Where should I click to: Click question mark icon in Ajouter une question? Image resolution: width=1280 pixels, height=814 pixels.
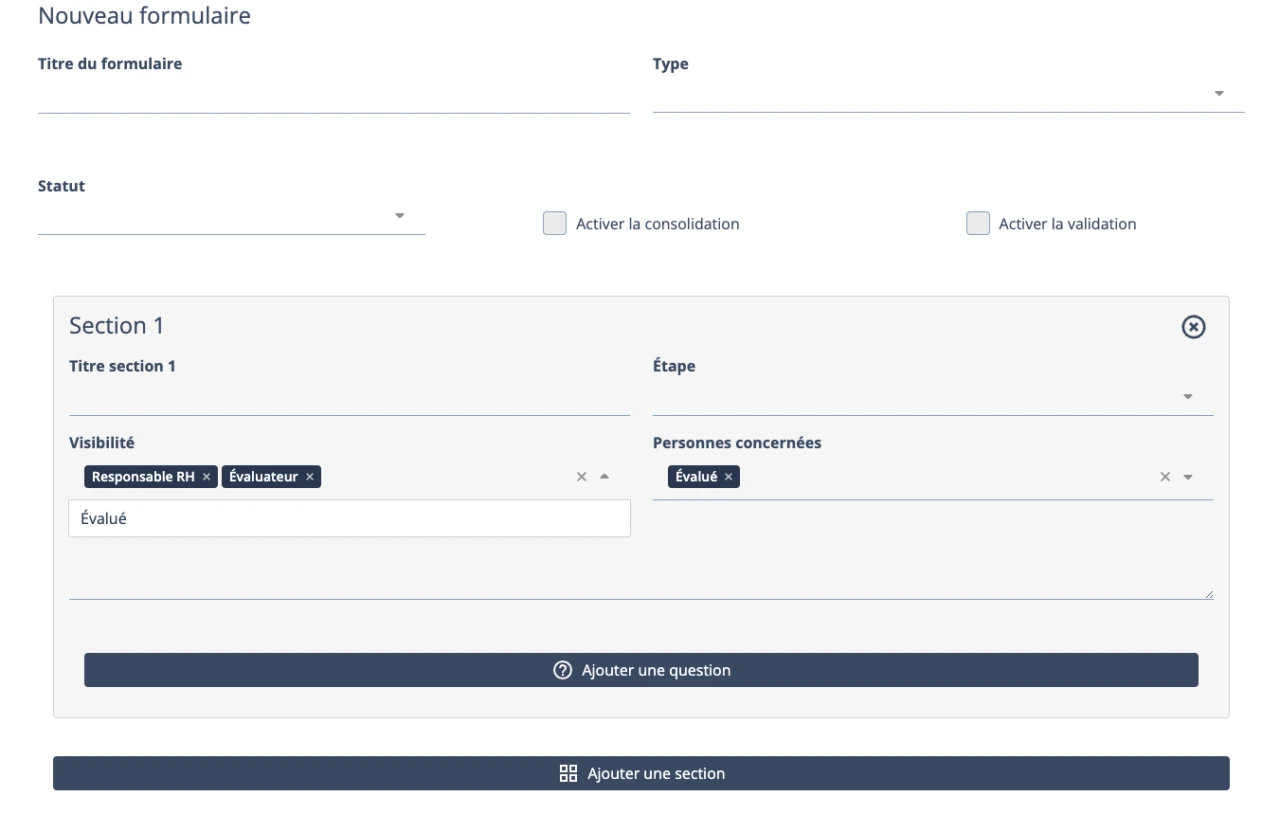click(562, 670)
